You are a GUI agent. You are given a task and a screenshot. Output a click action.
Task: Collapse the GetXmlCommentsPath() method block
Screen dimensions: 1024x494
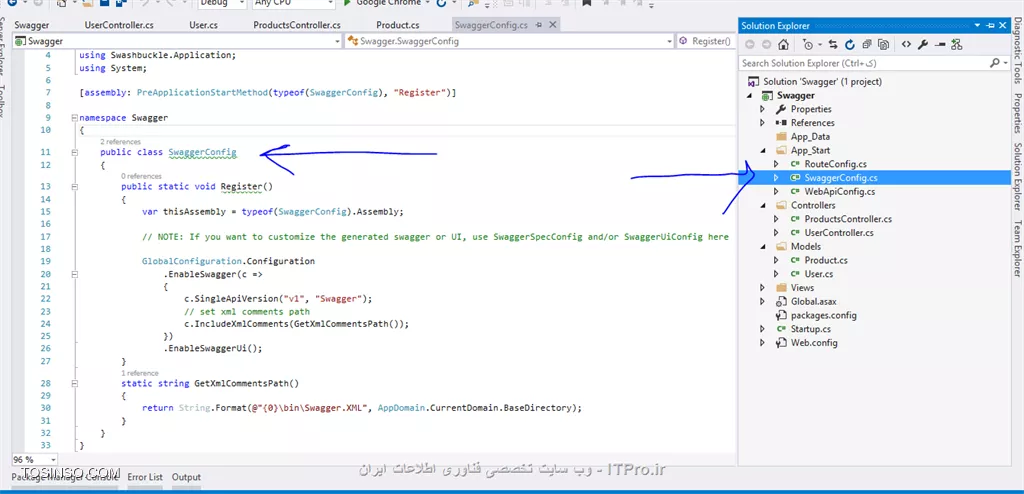(73, 384)
